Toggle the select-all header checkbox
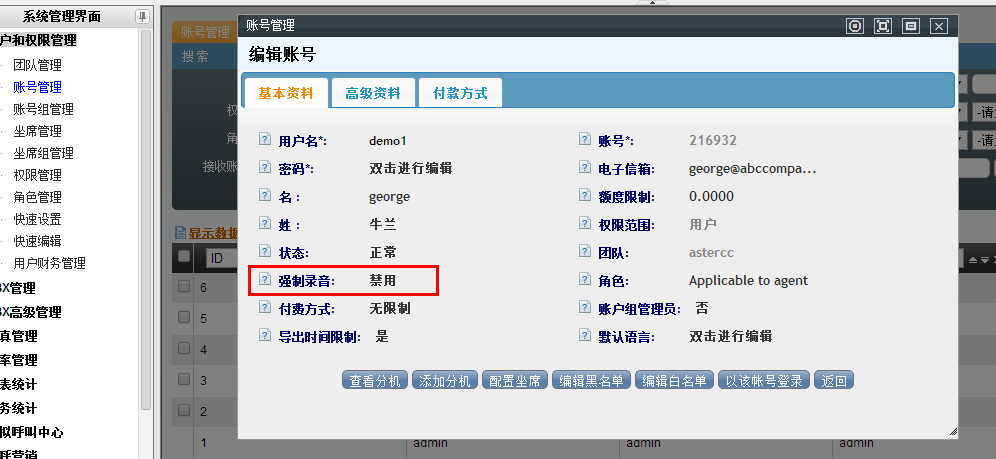The image size is (996, 459). coord(183,257)
